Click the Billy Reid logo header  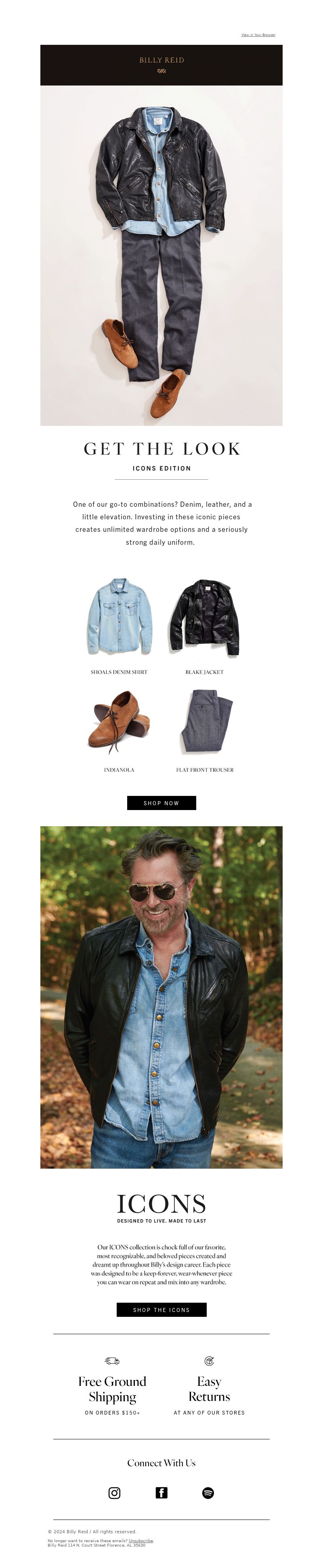point(161,60)
